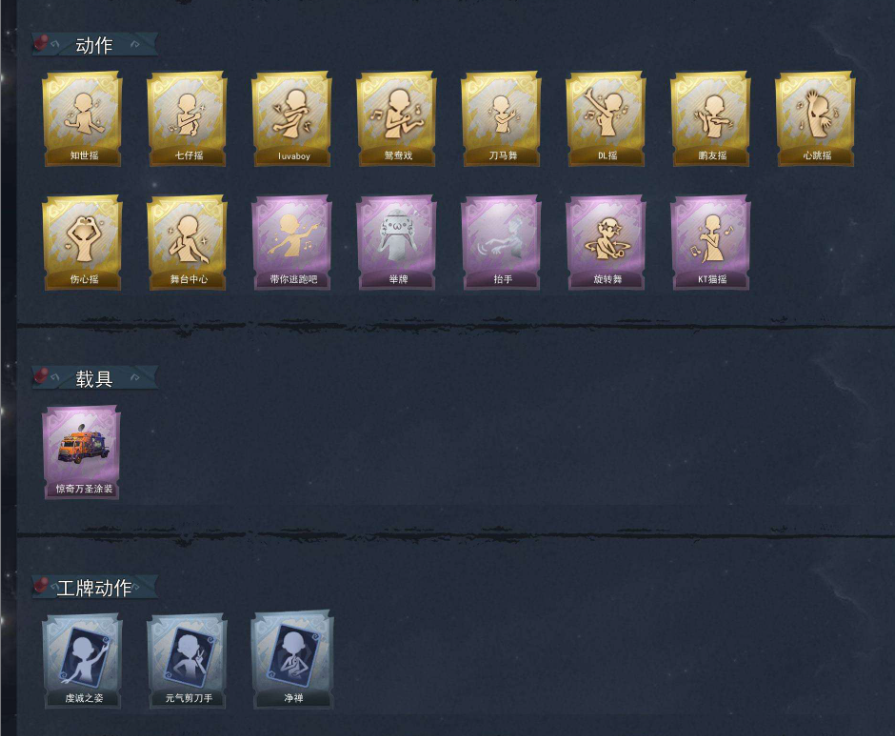Choose the 元气剪刀手 badge action
The image size is (895, 736).
pos(187,661)
